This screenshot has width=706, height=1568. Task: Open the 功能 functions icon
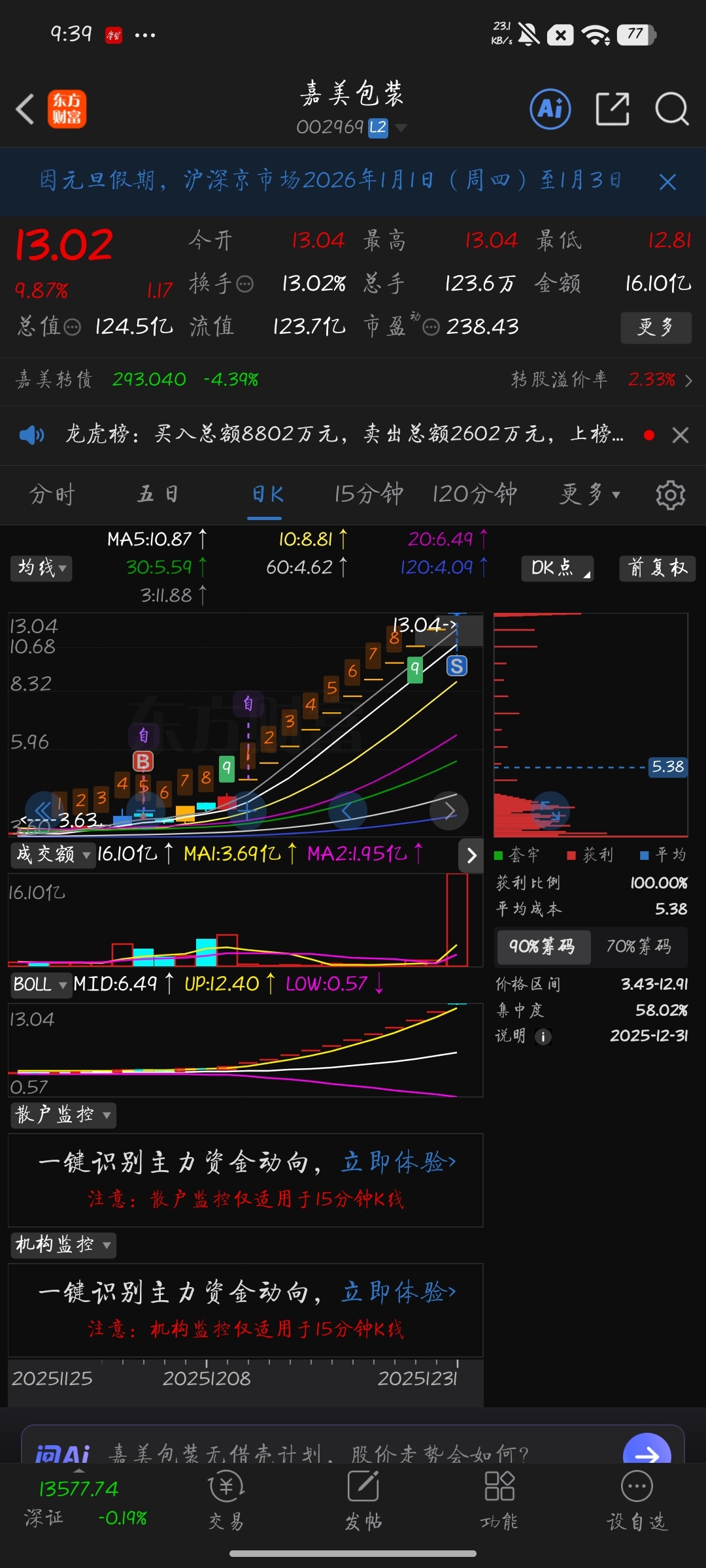[x=499, y=1501]
